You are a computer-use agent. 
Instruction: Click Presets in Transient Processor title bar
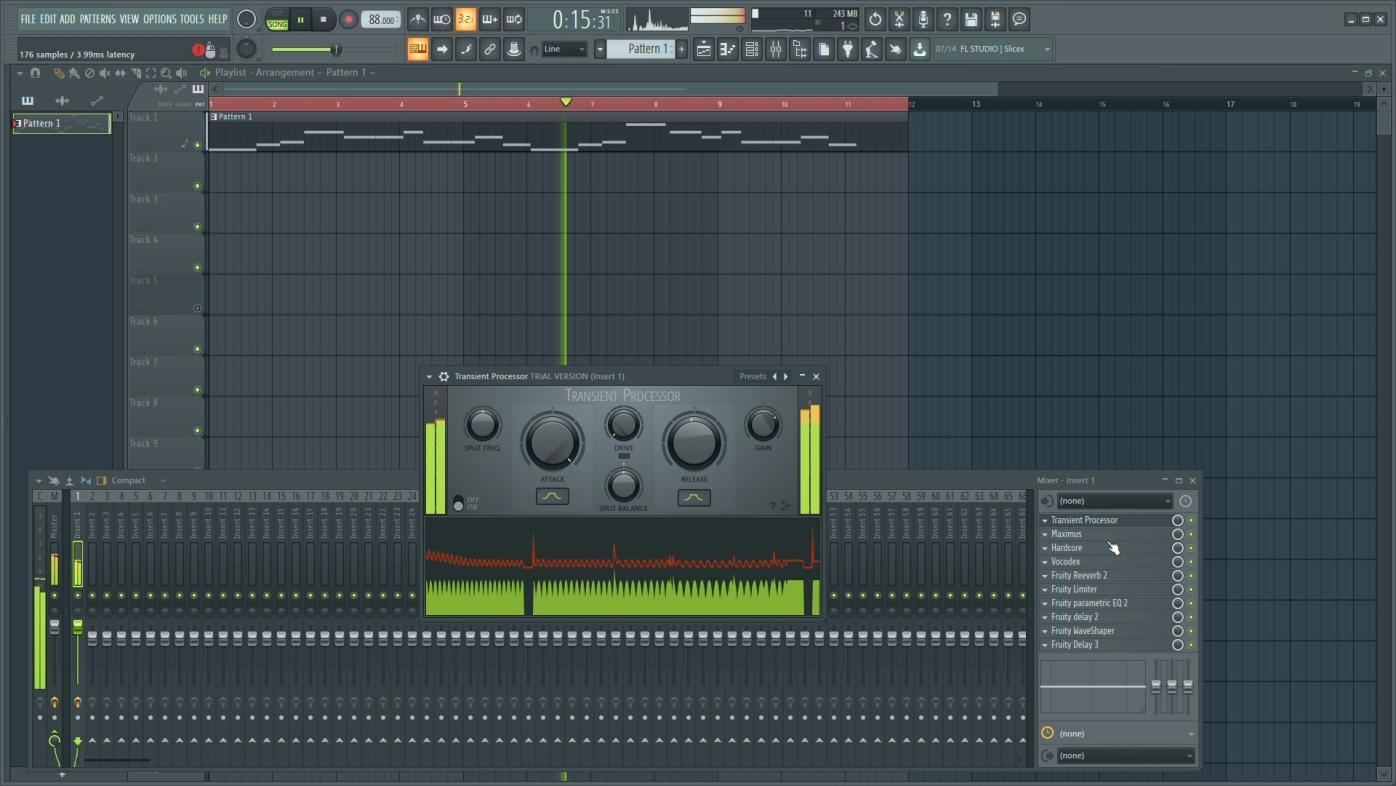coord(752,377)
